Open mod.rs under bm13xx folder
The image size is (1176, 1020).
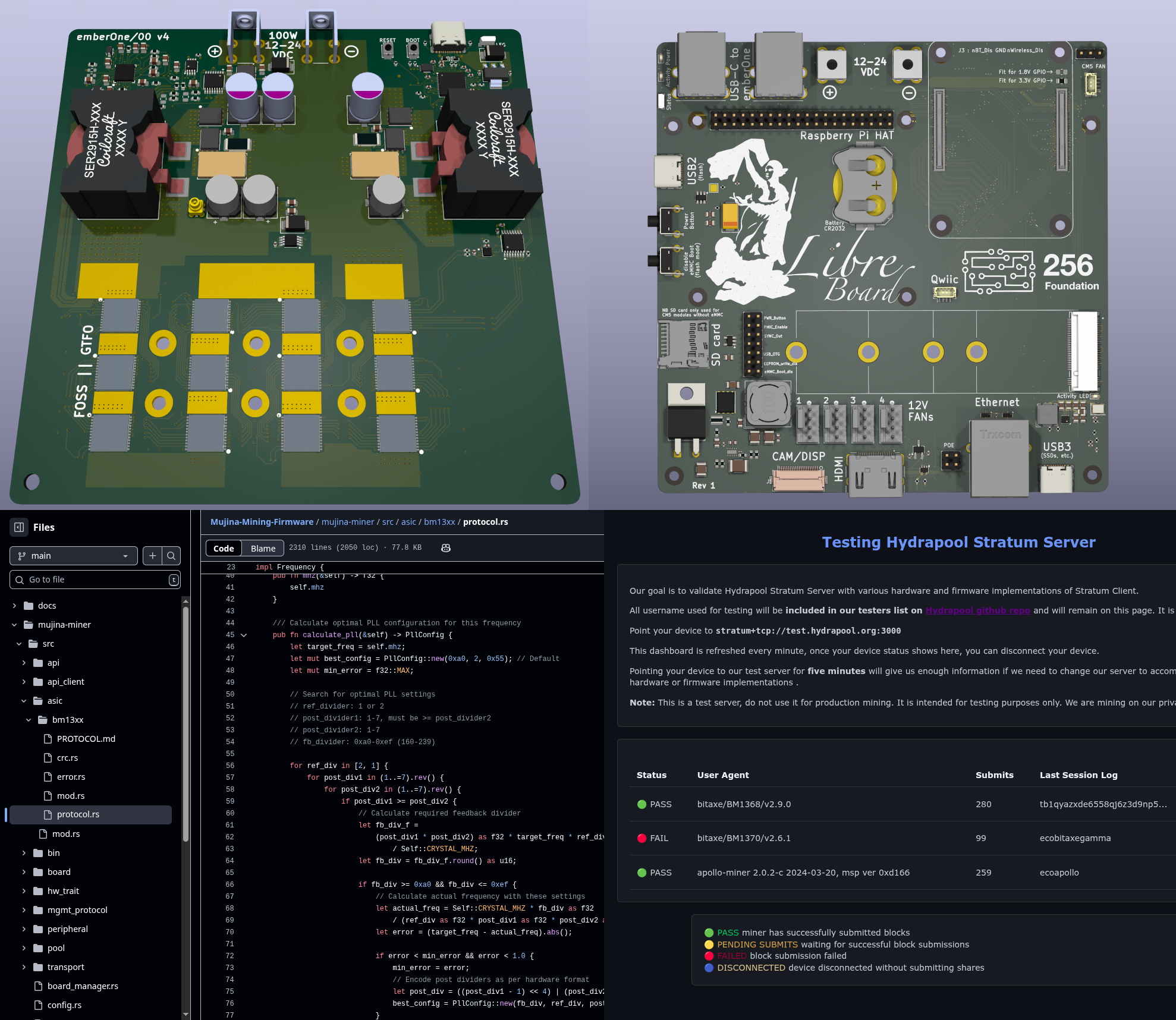point(71,796)
